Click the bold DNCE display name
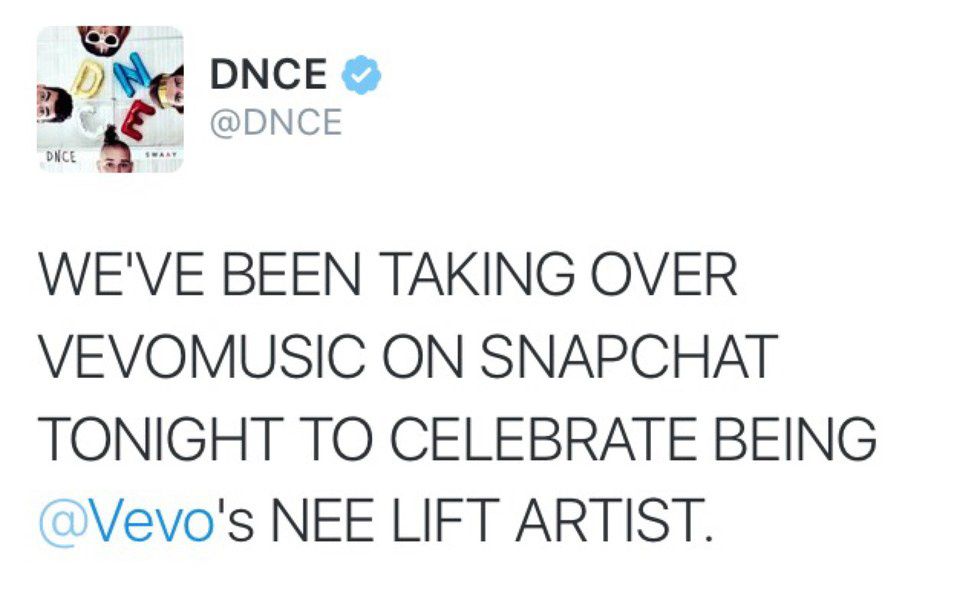 point(268,75)
